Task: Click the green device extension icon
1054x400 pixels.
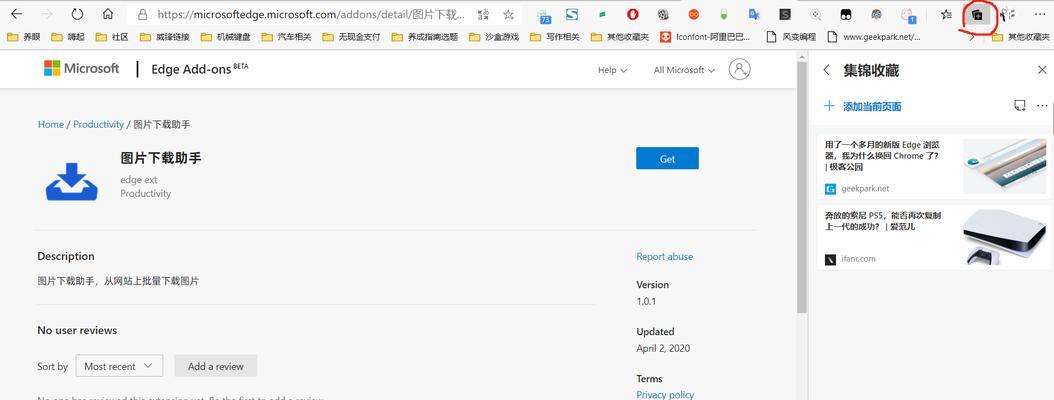Action: [724, 14]
